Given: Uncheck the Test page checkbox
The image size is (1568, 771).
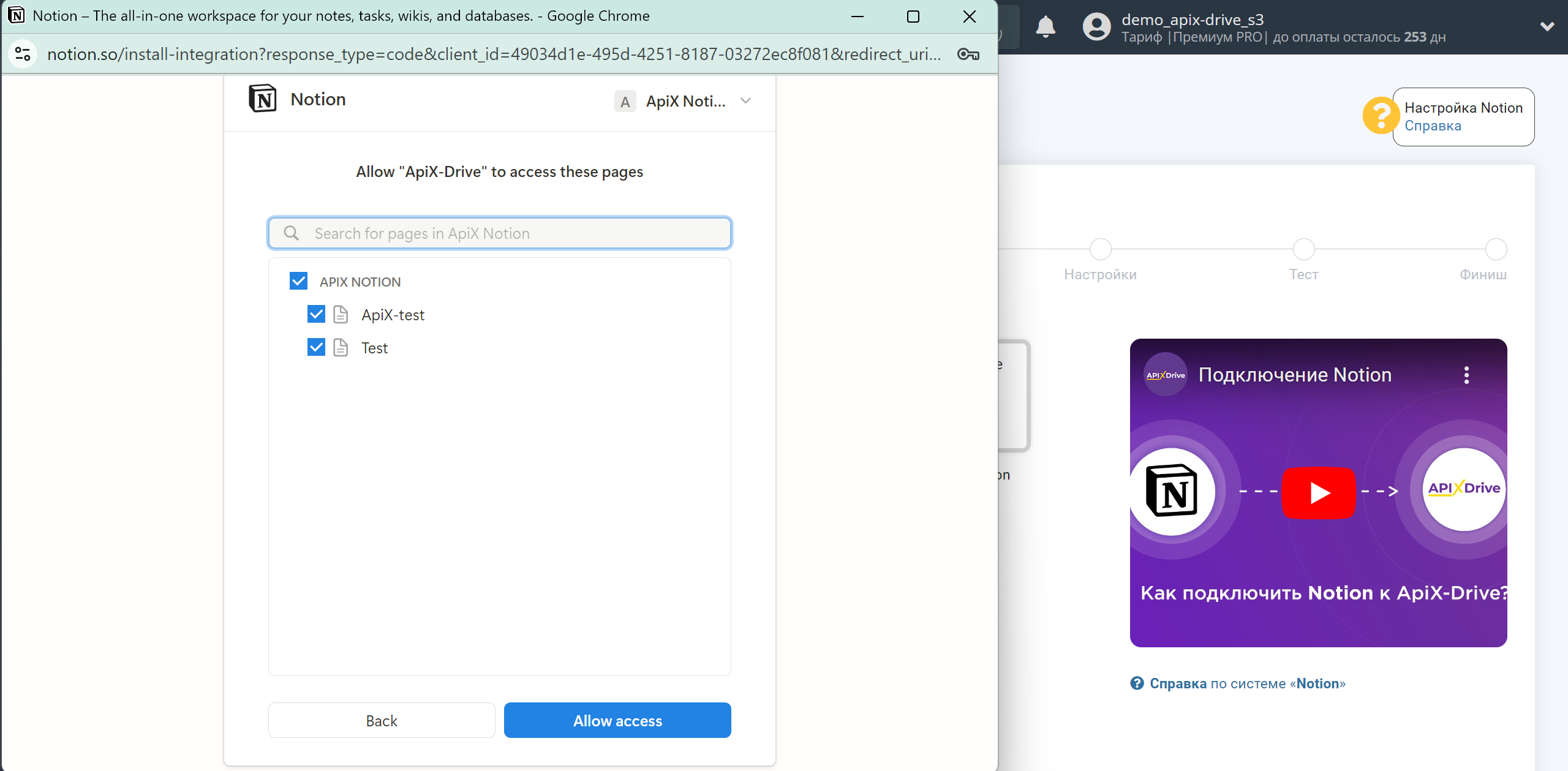Looking at the screenshot, I should pyautogui.click(x=316, y=347).
